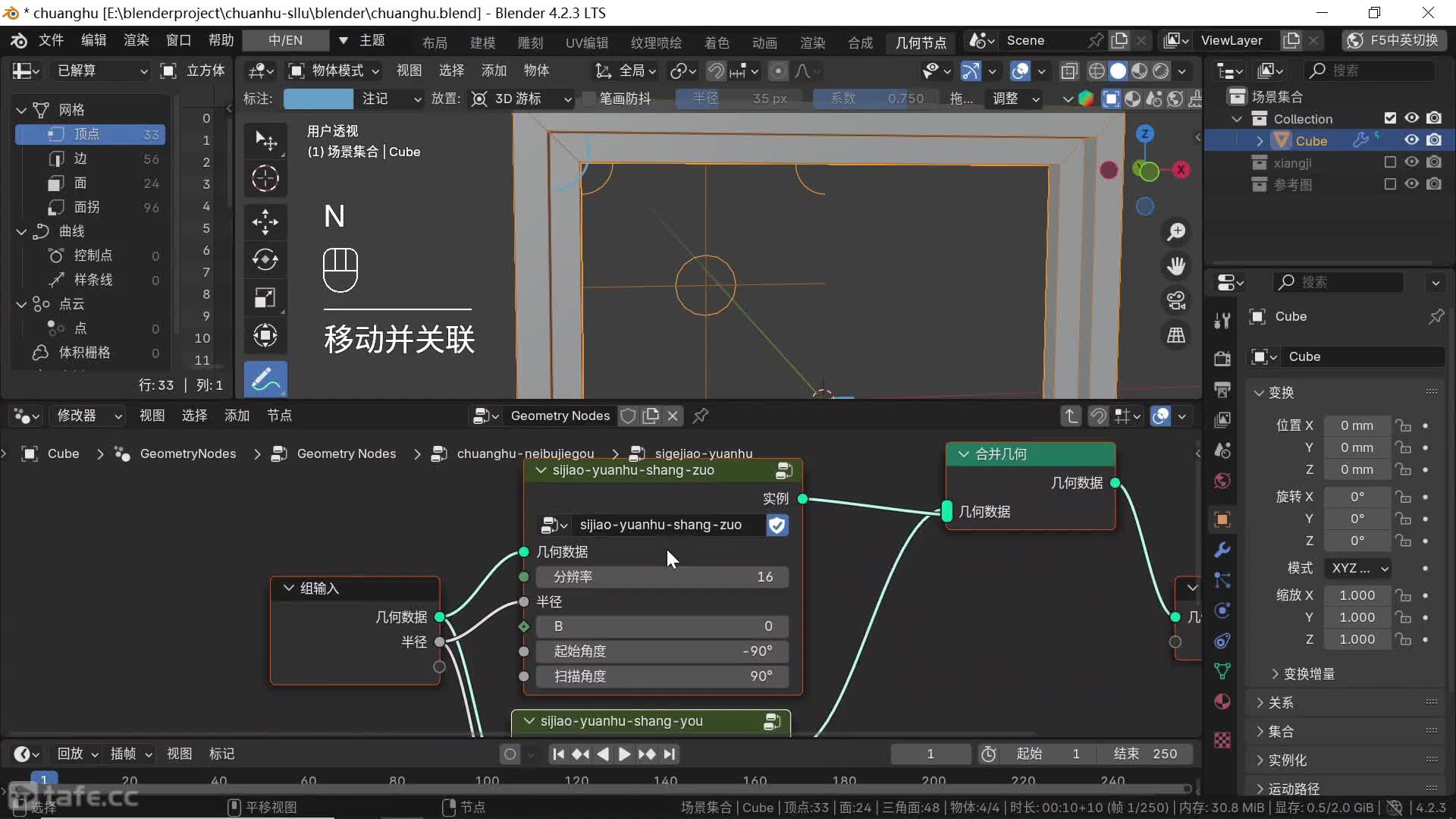Viewport: 1456px width, 819px height.
Task: Select the Rotate tool icon
Action: [x=265, y=259]
